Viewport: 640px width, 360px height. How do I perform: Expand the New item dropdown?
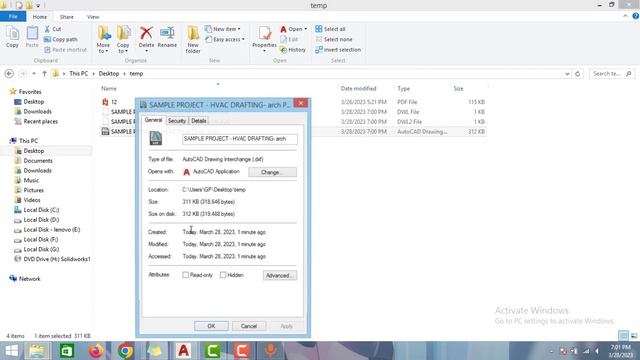point(222,29)
